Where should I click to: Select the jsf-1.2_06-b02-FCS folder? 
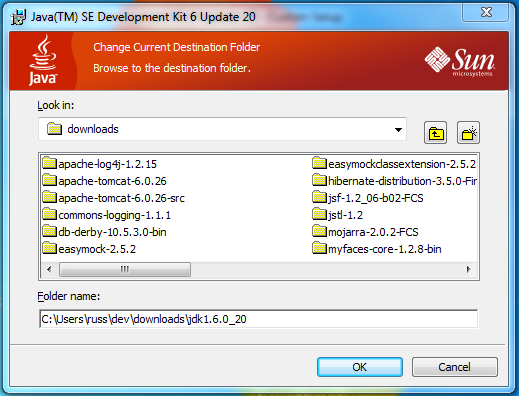(368, 198)
